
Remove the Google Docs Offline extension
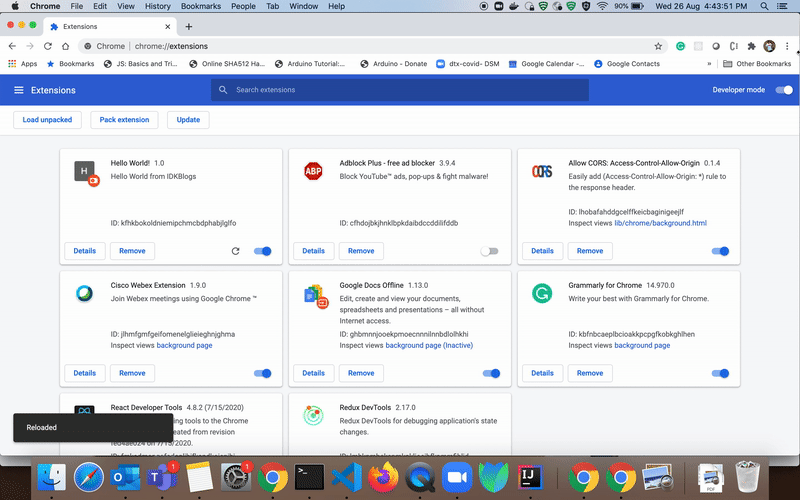click(361, 373)
